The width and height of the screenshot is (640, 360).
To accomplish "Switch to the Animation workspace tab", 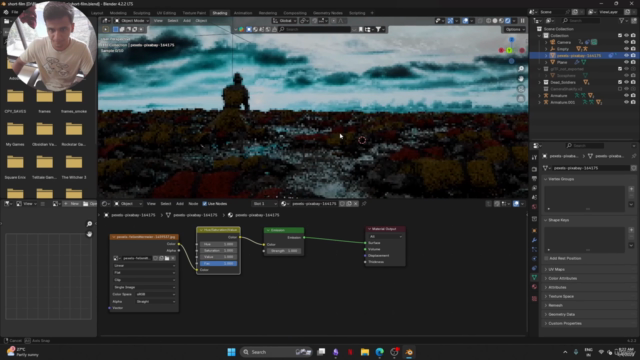I will pyautogui.click(x=243, y=13).
